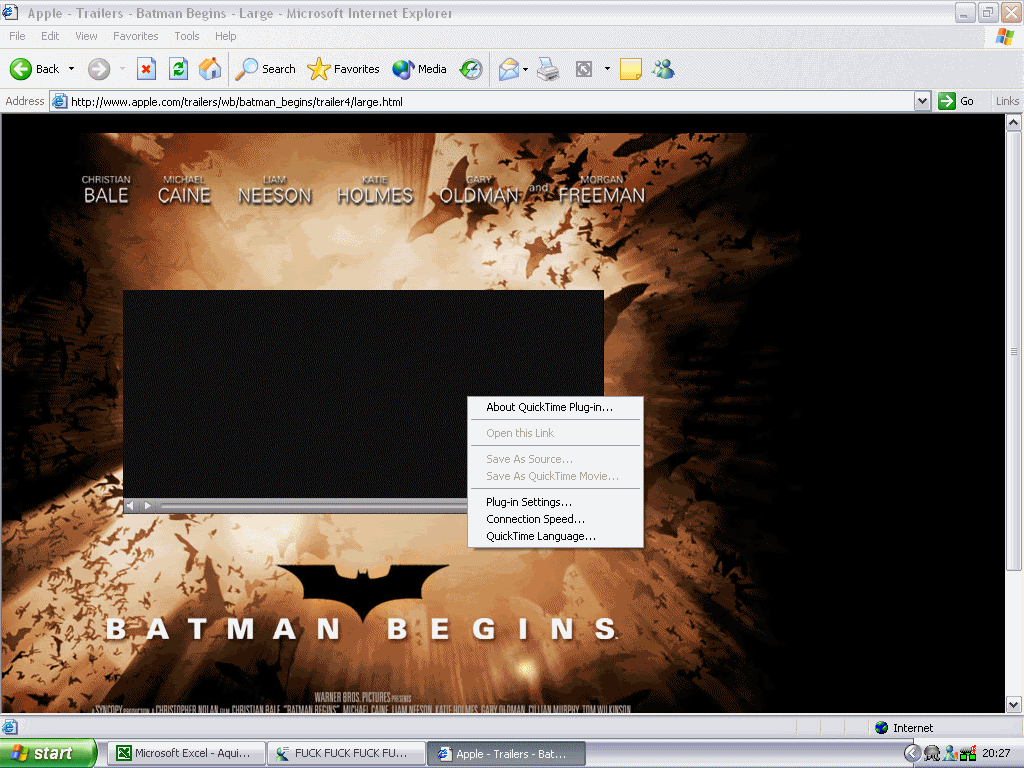
Task: Open the Favorites star toolbar button
Action: [x=344, y=69]
